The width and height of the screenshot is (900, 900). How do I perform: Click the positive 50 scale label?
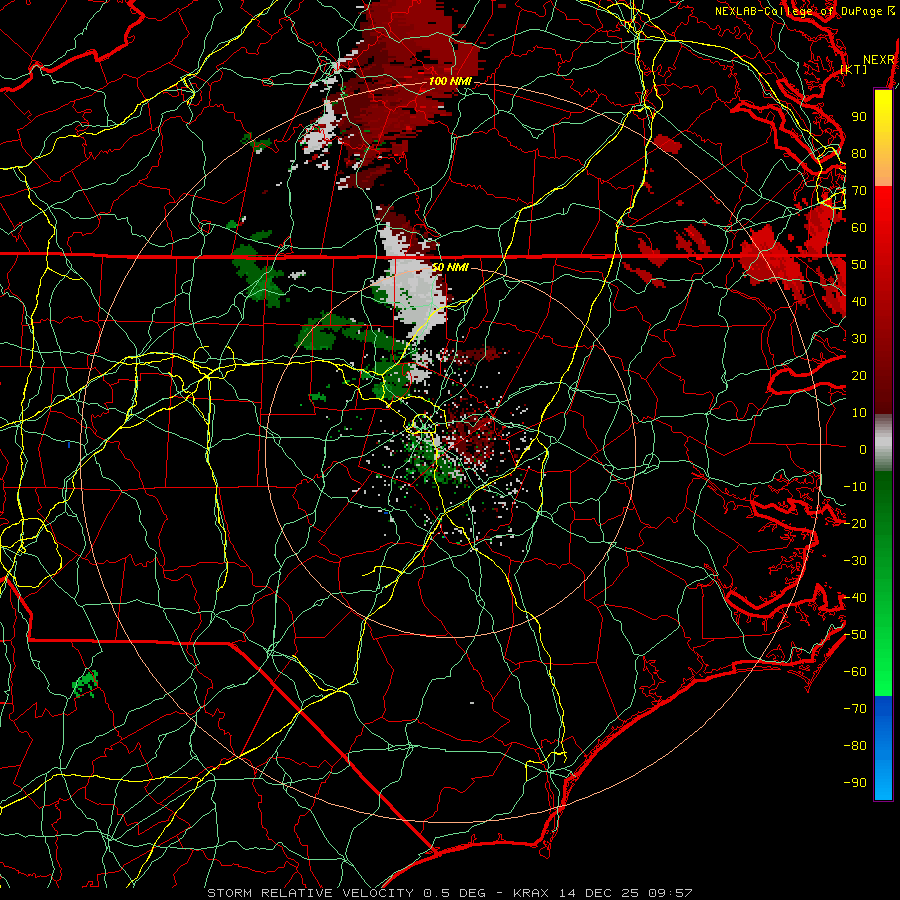859,265
